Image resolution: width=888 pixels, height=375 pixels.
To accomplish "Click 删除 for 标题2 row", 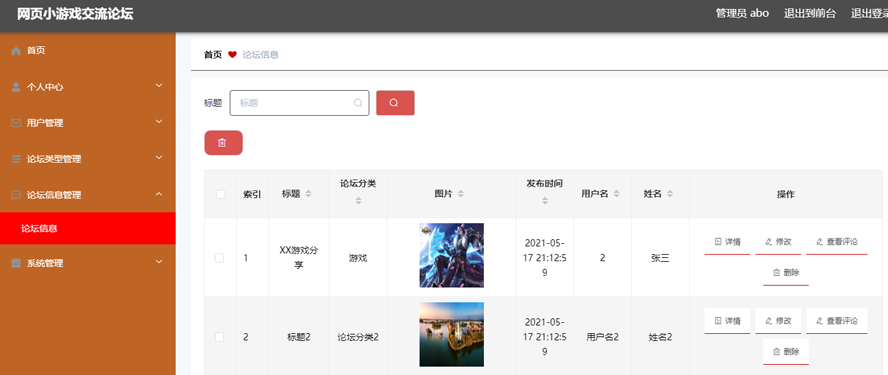I will [x=786, y=352].
